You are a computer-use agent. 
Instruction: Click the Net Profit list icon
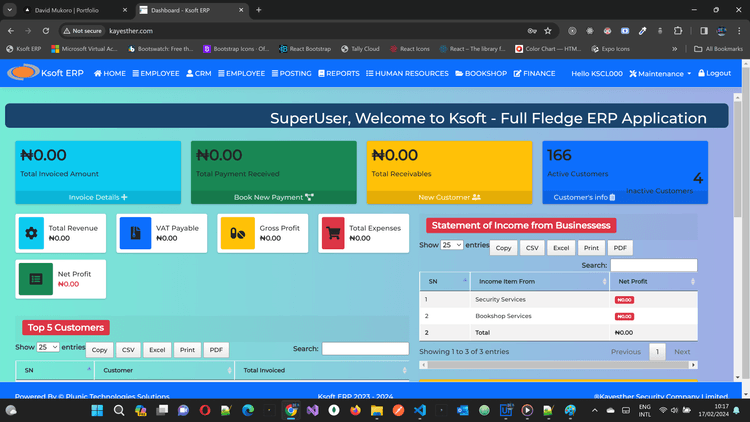tap(36, 279)
